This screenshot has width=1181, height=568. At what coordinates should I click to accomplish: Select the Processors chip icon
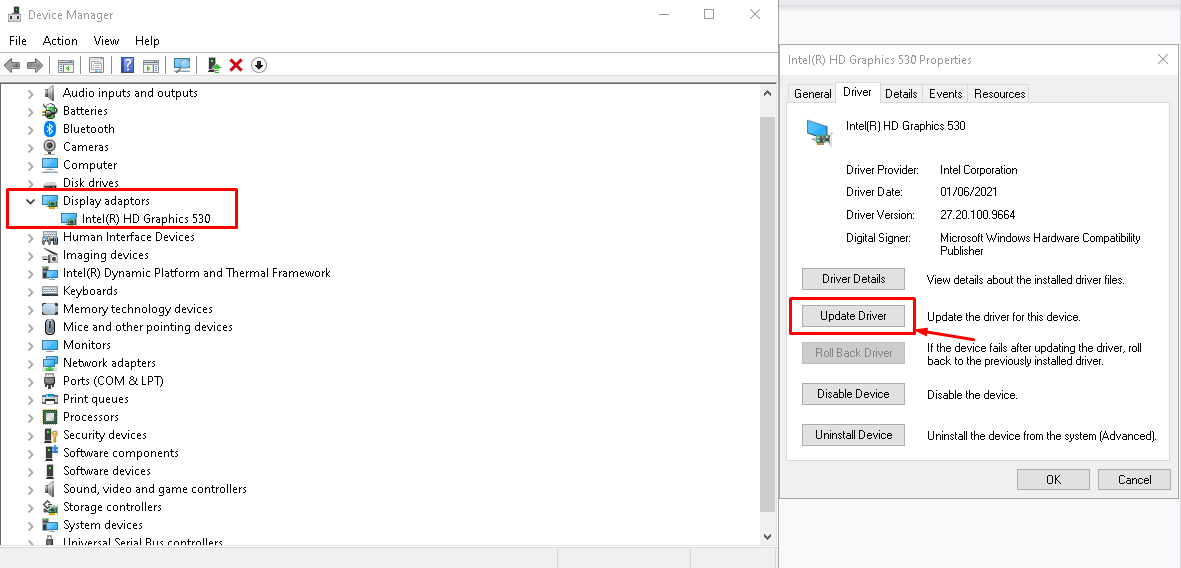(x=50, y=417)
